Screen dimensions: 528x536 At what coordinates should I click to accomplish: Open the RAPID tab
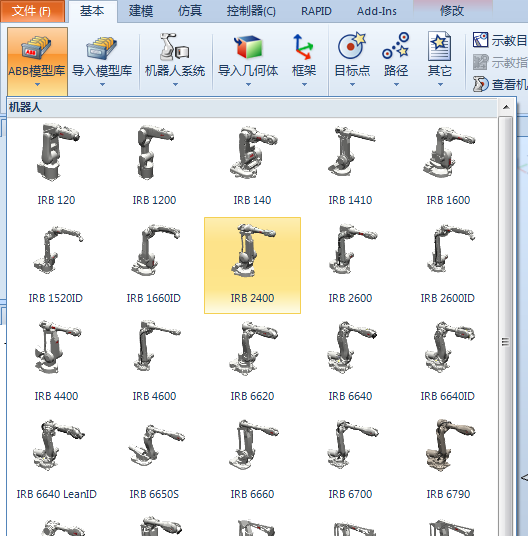(316, 11)
